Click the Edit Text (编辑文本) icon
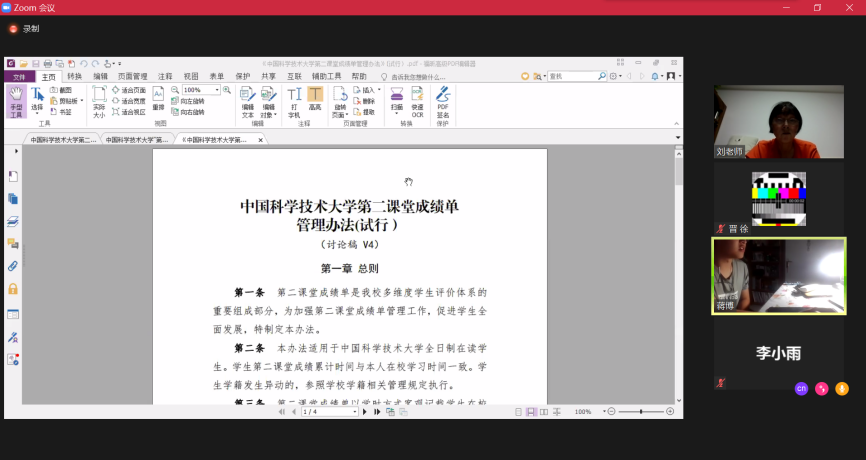 247,100
